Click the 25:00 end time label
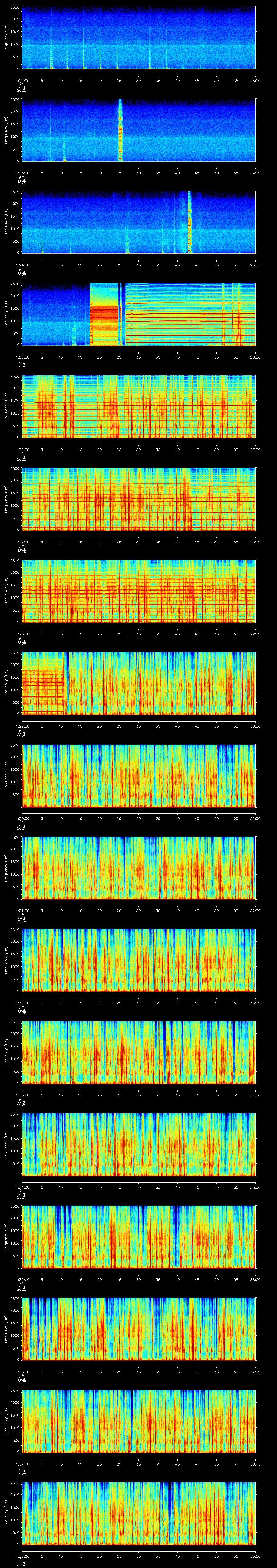The height and width of the screenshot is (1568, 277). (x=255, y=265)
